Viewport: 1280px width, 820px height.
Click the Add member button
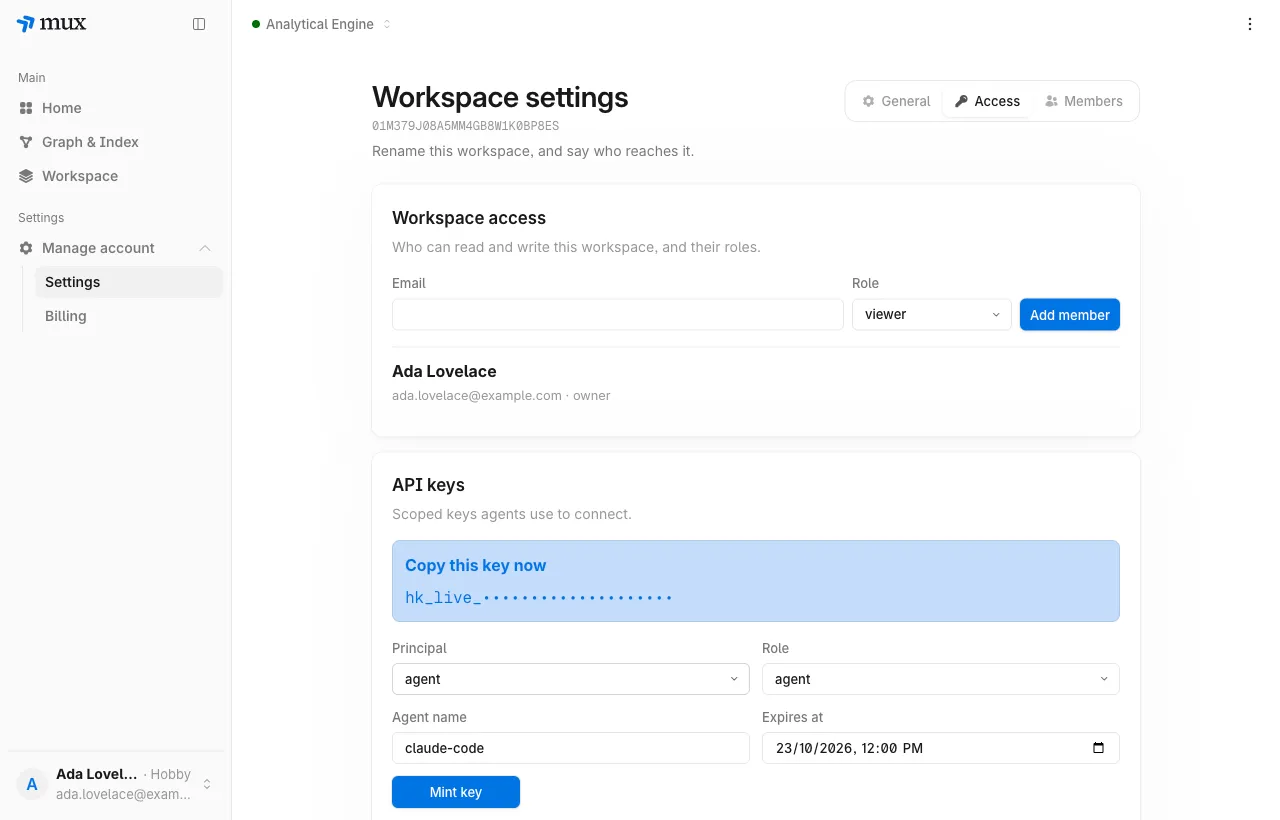[x=1070, y=314]
